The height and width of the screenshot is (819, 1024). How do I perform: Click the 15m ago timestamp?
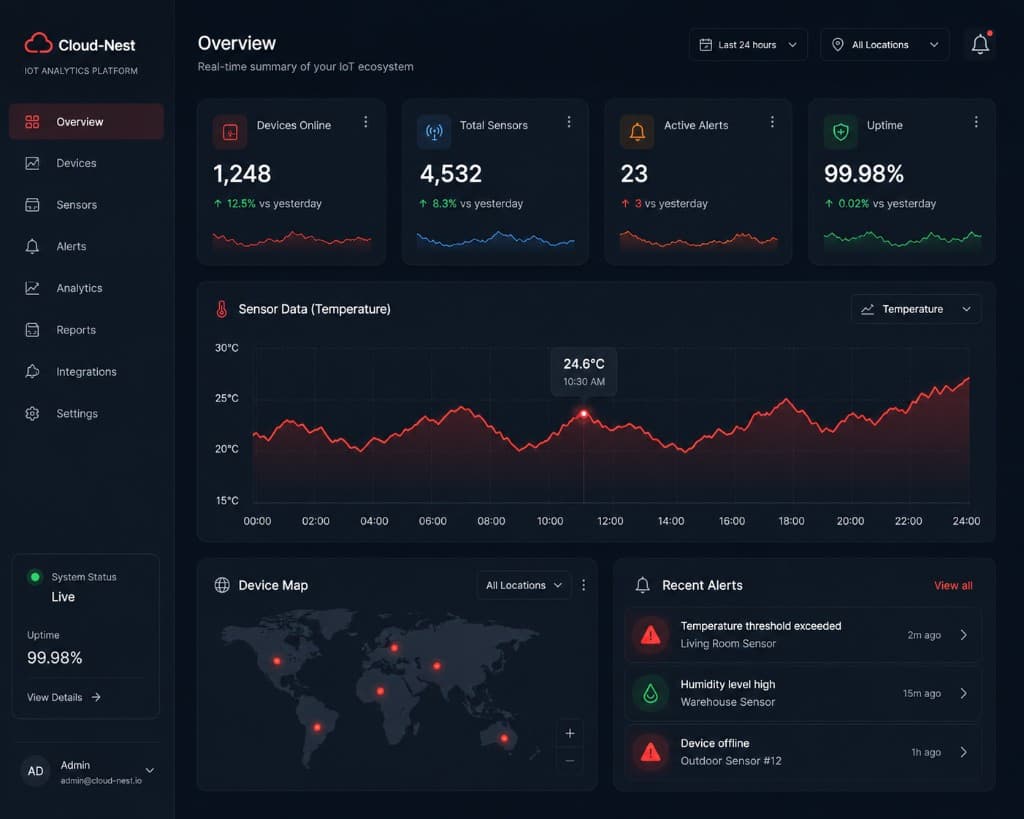click(922, 694)
